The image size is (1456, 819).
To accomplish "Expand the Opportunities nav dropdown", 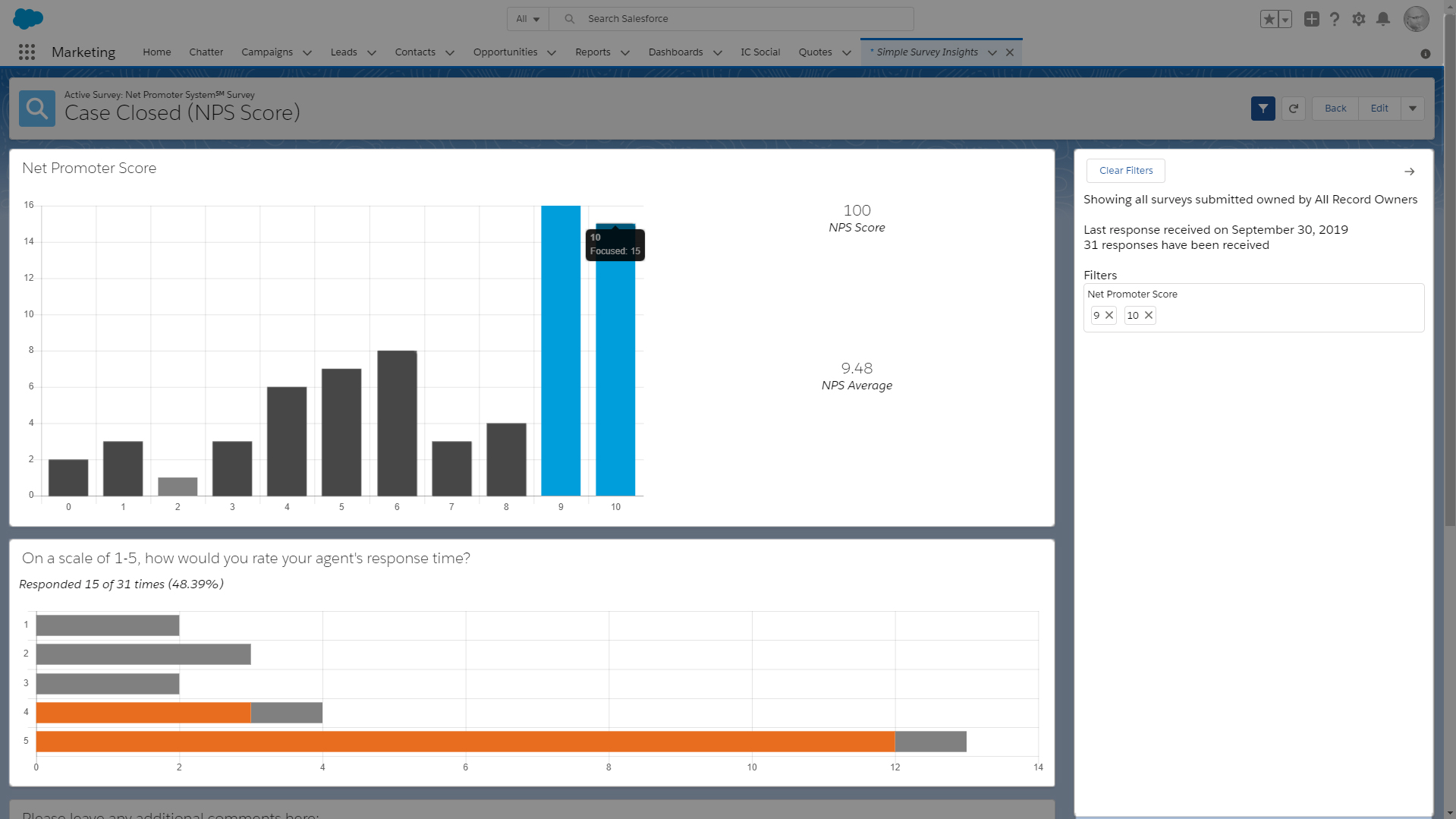I will [x=552, y=52].
